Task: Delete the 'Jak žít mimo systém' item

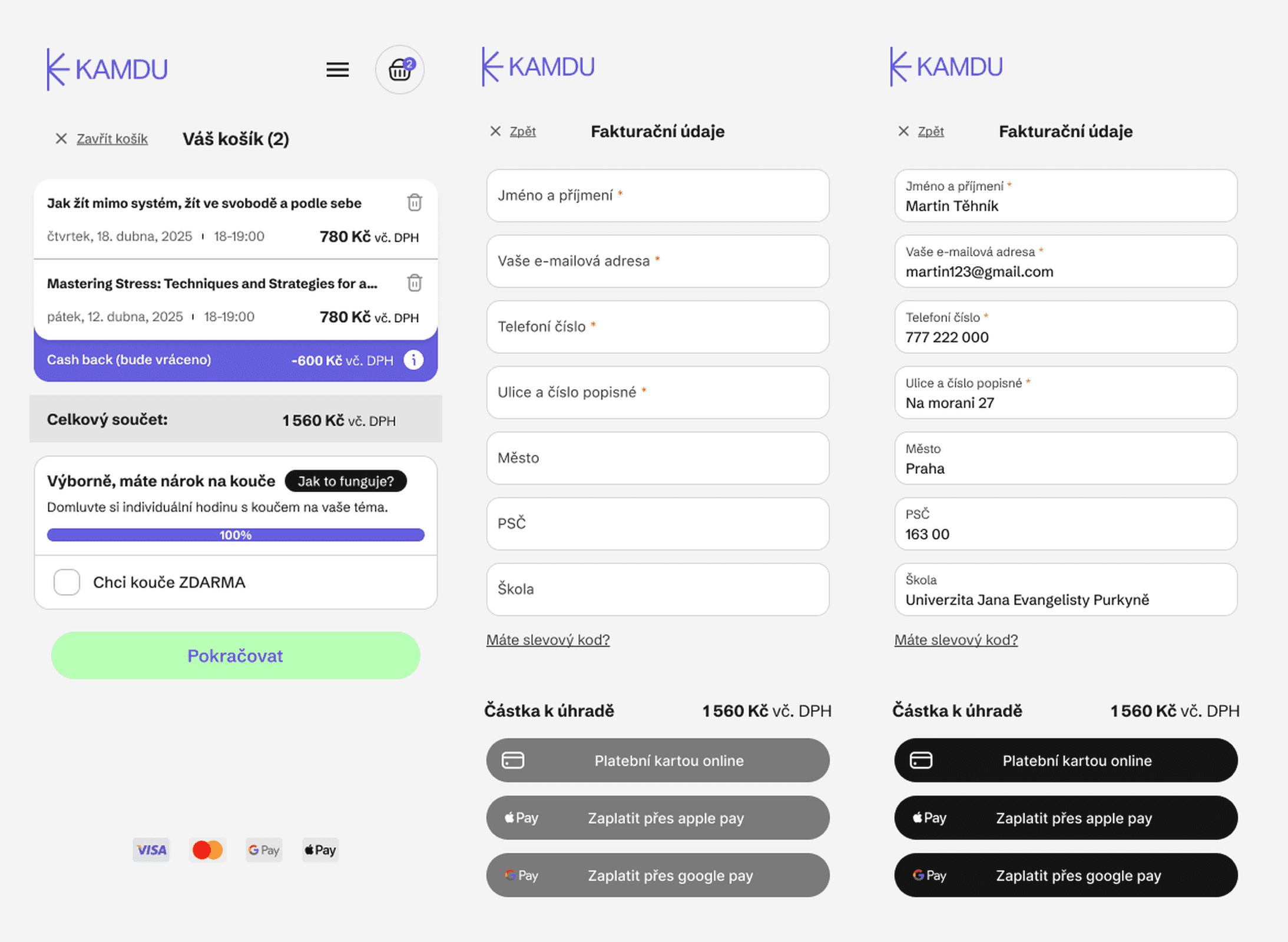Action: pos(415,203)
